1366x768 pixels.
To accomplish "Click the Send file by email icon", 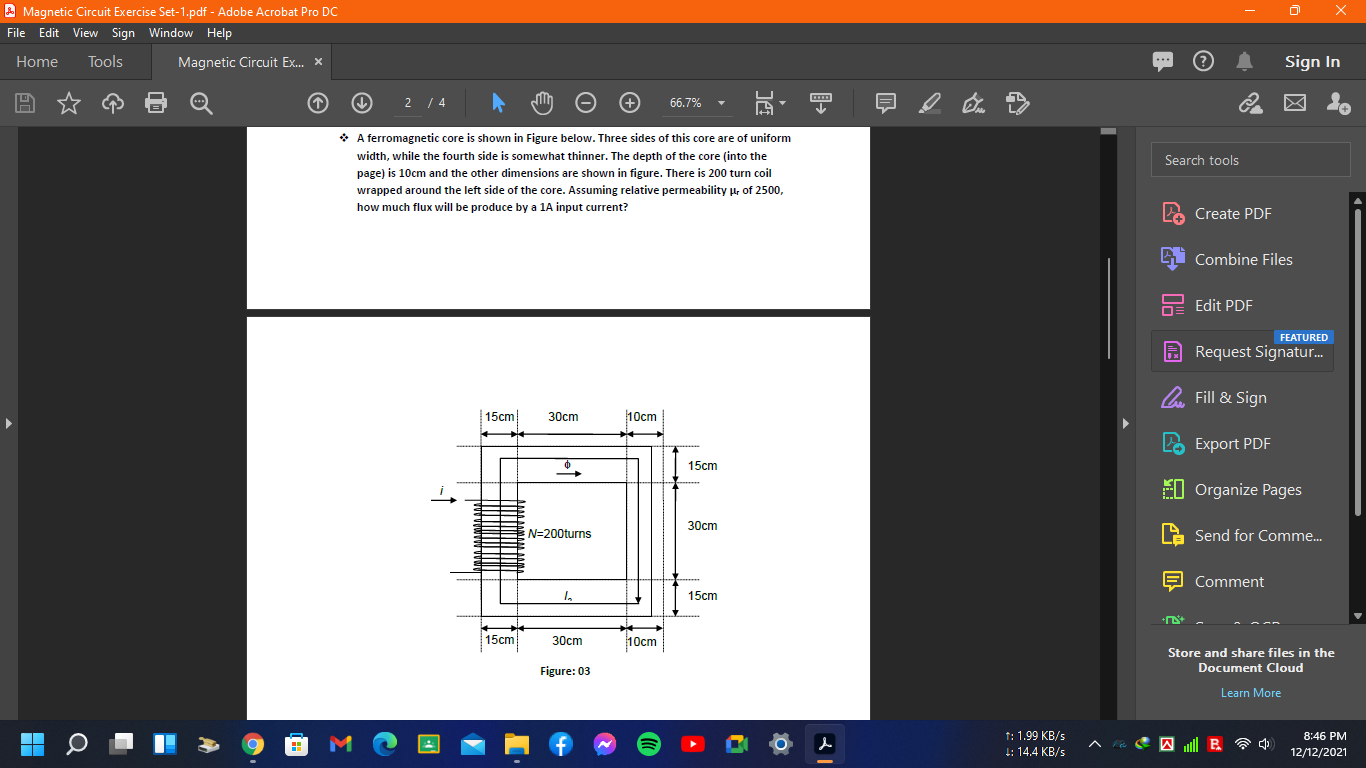I will coord(1295,103).
